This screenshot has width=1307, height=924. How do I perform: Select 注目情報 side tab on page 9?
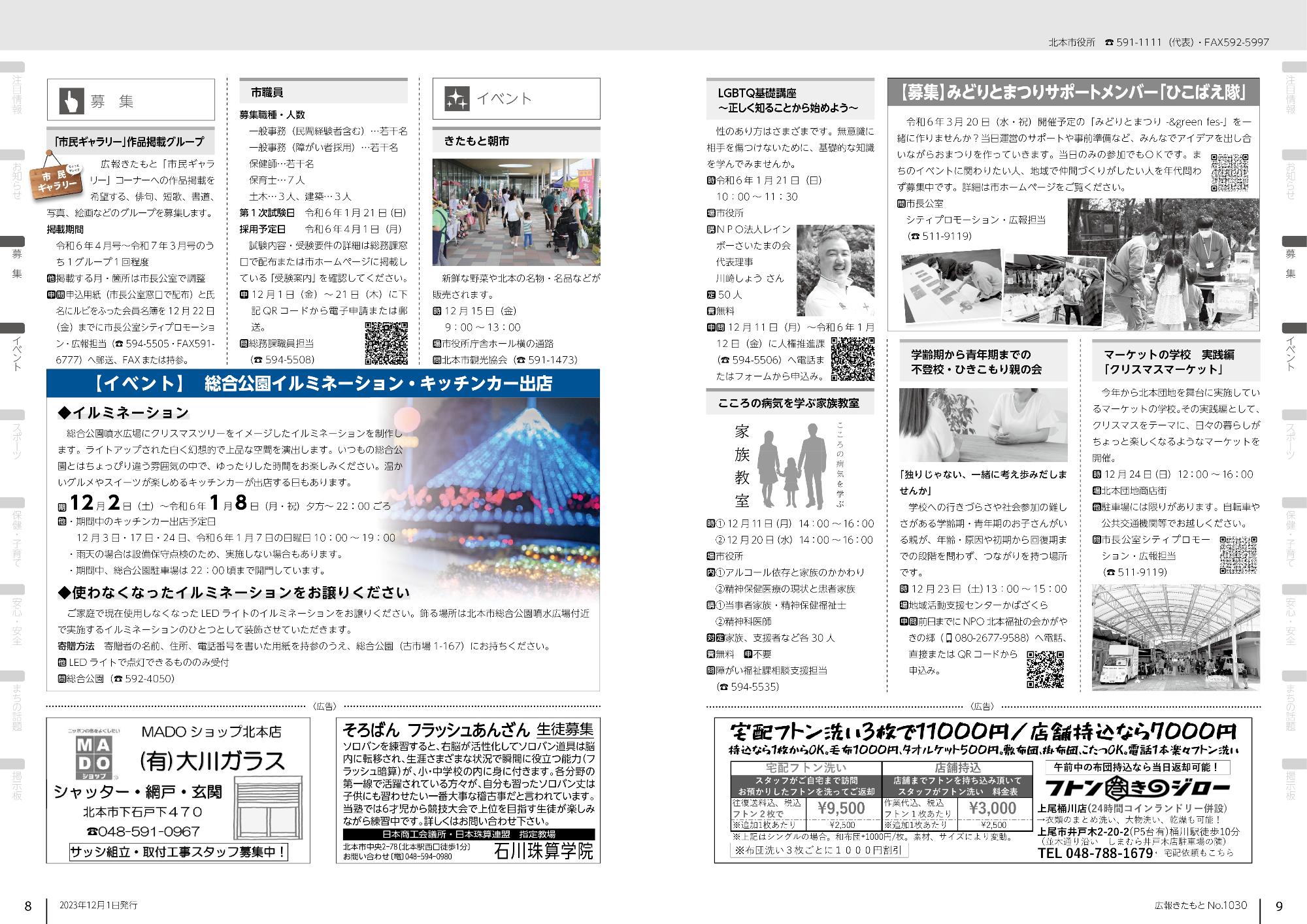1295,90
